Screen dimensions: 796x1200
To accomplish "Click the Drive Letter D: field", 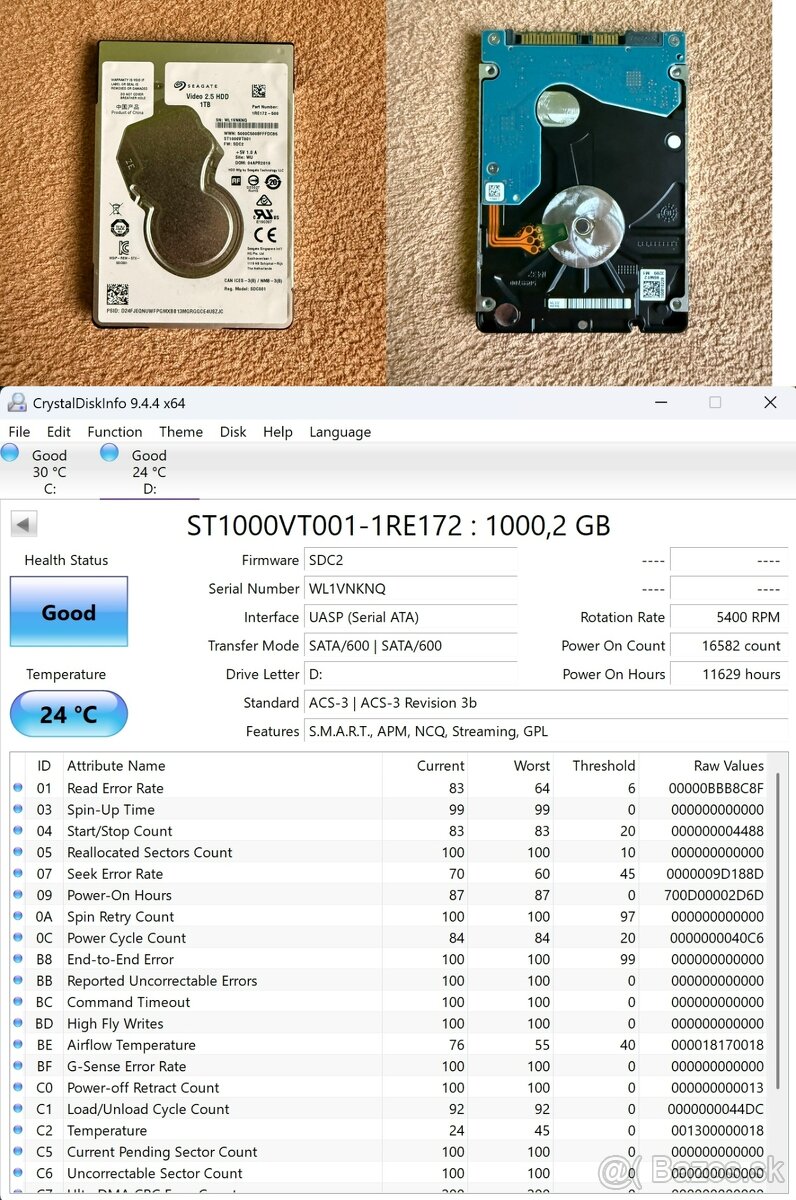I will tap(410, 674).
